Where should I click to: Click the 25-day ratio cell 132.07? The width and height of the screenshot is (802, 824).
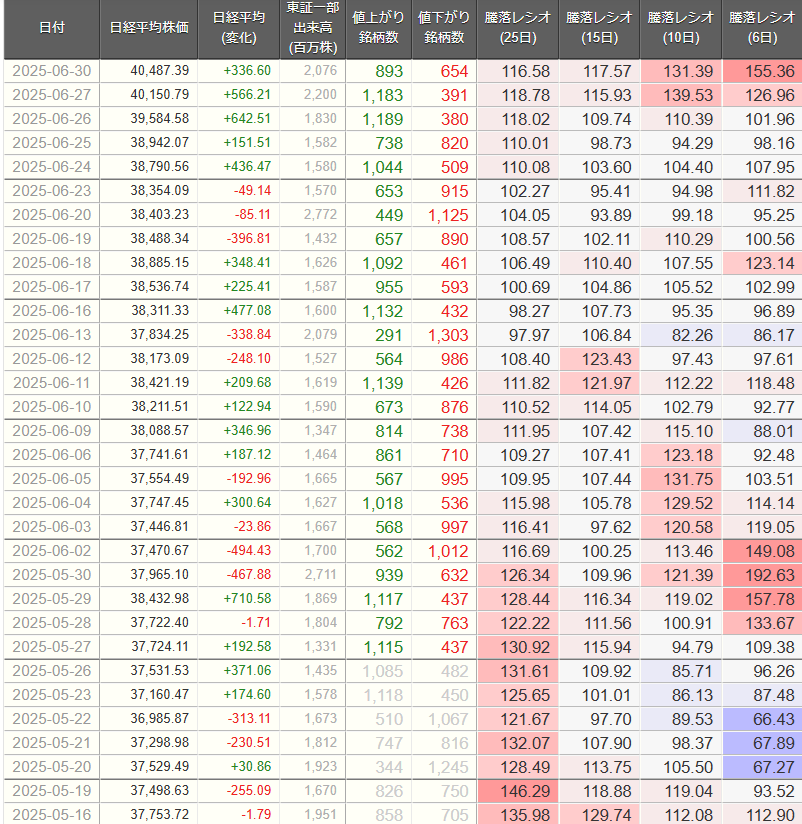(x=518, y=743)
